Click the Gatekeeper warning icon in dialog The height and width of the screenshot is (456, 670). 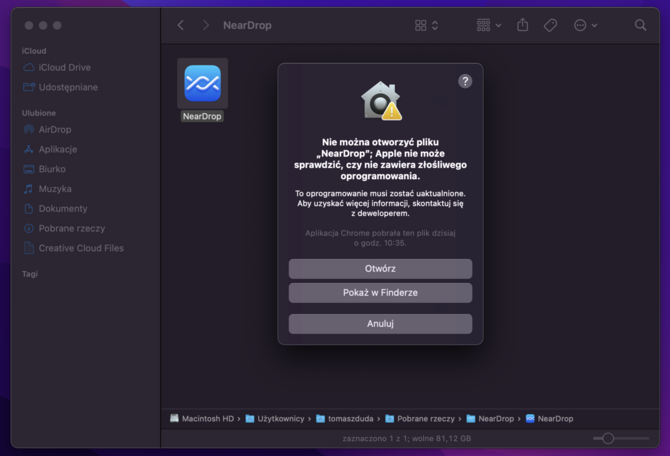click(x=381, y=101)
